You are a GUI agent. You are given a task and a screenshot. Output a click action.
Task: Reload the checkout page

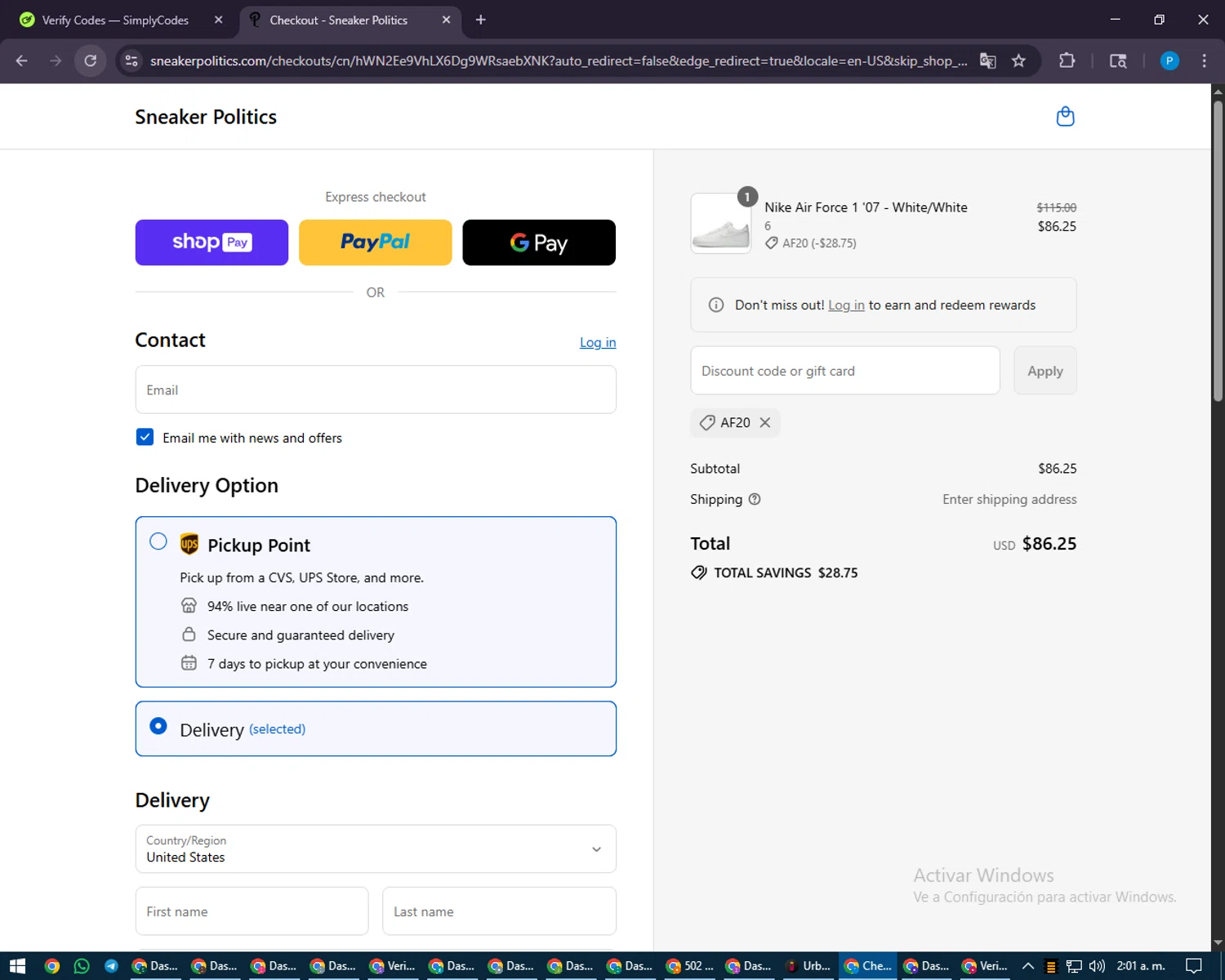tap(91, 60)
